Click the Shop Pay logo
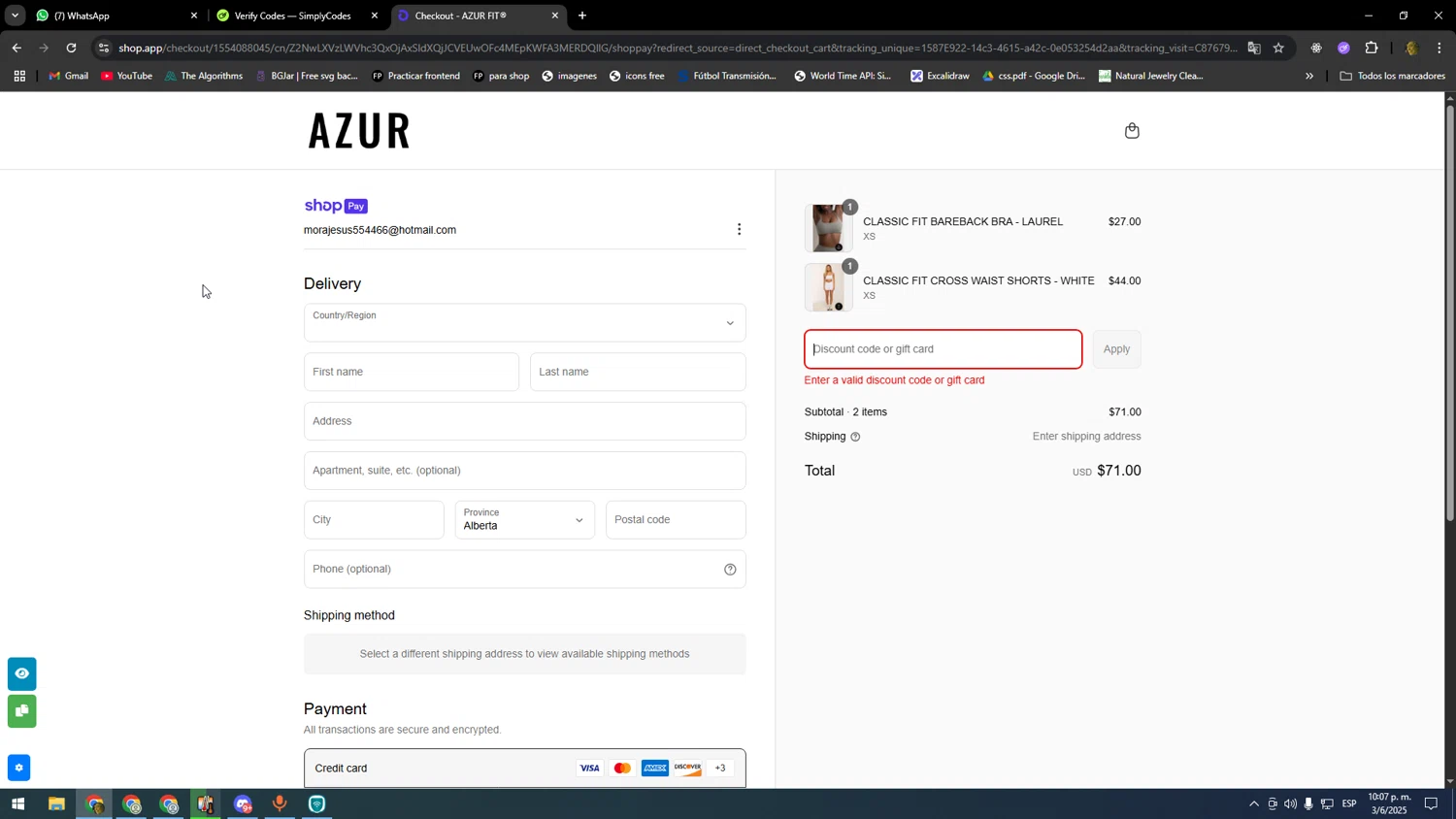 pos(336,206)
